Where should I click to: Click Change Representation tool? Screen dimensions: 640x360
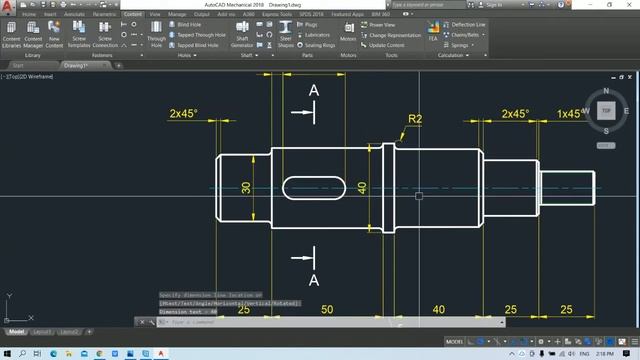[391, 35]
